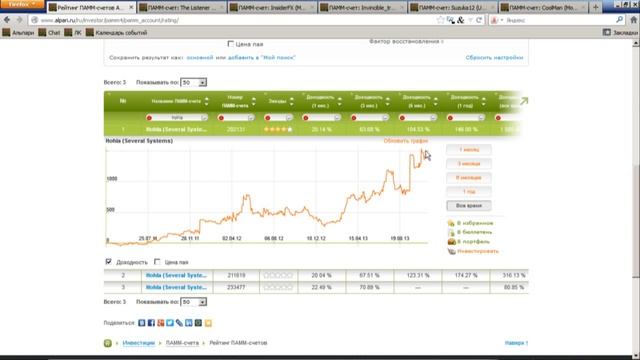
Task: Share via the yellow icon at end
Action: point(208,323)
